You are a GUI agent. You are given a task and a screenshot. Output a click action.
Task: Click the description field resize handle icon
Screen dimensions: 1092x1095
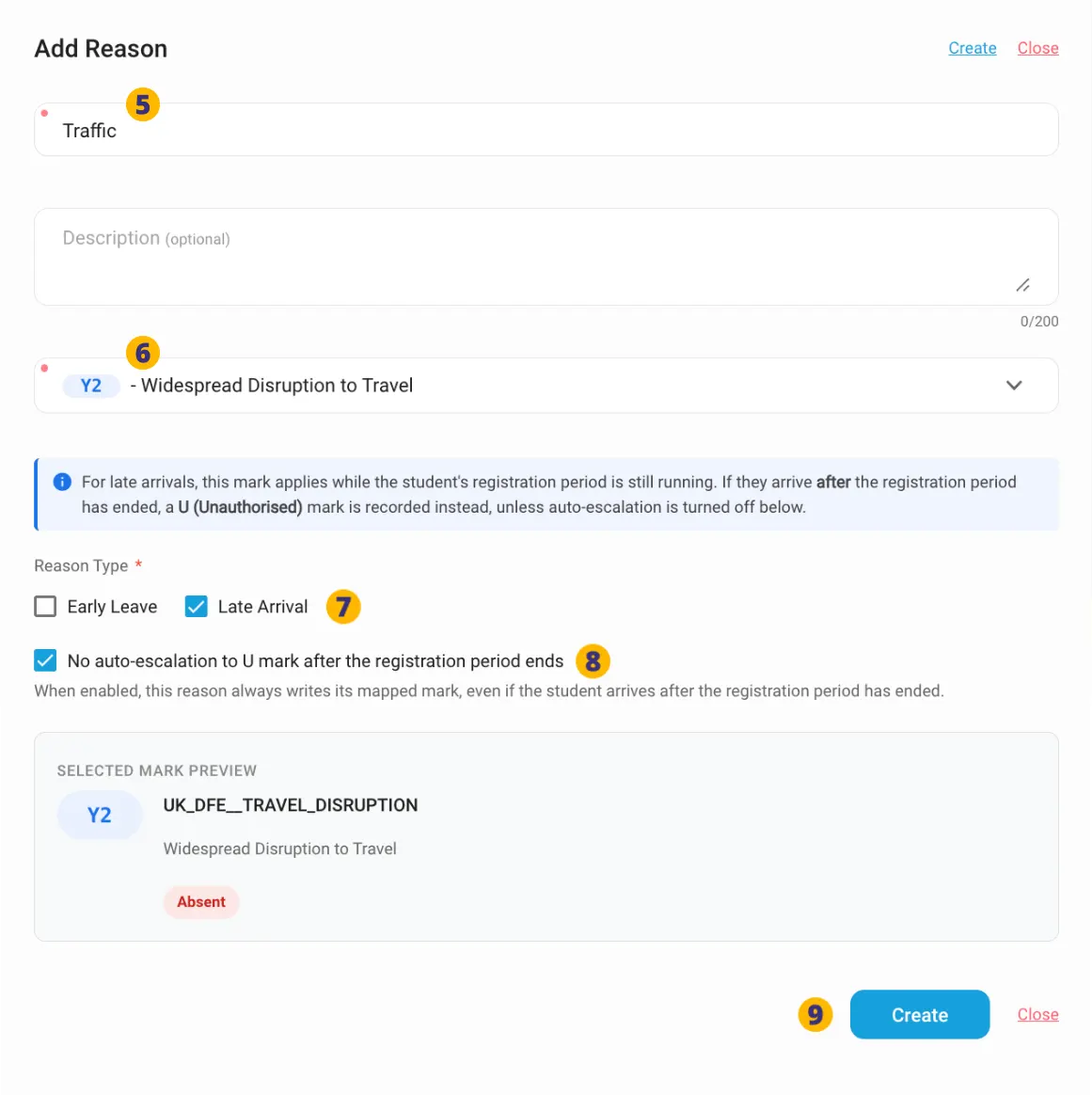pyautogui.click(x=1023, y=285)
